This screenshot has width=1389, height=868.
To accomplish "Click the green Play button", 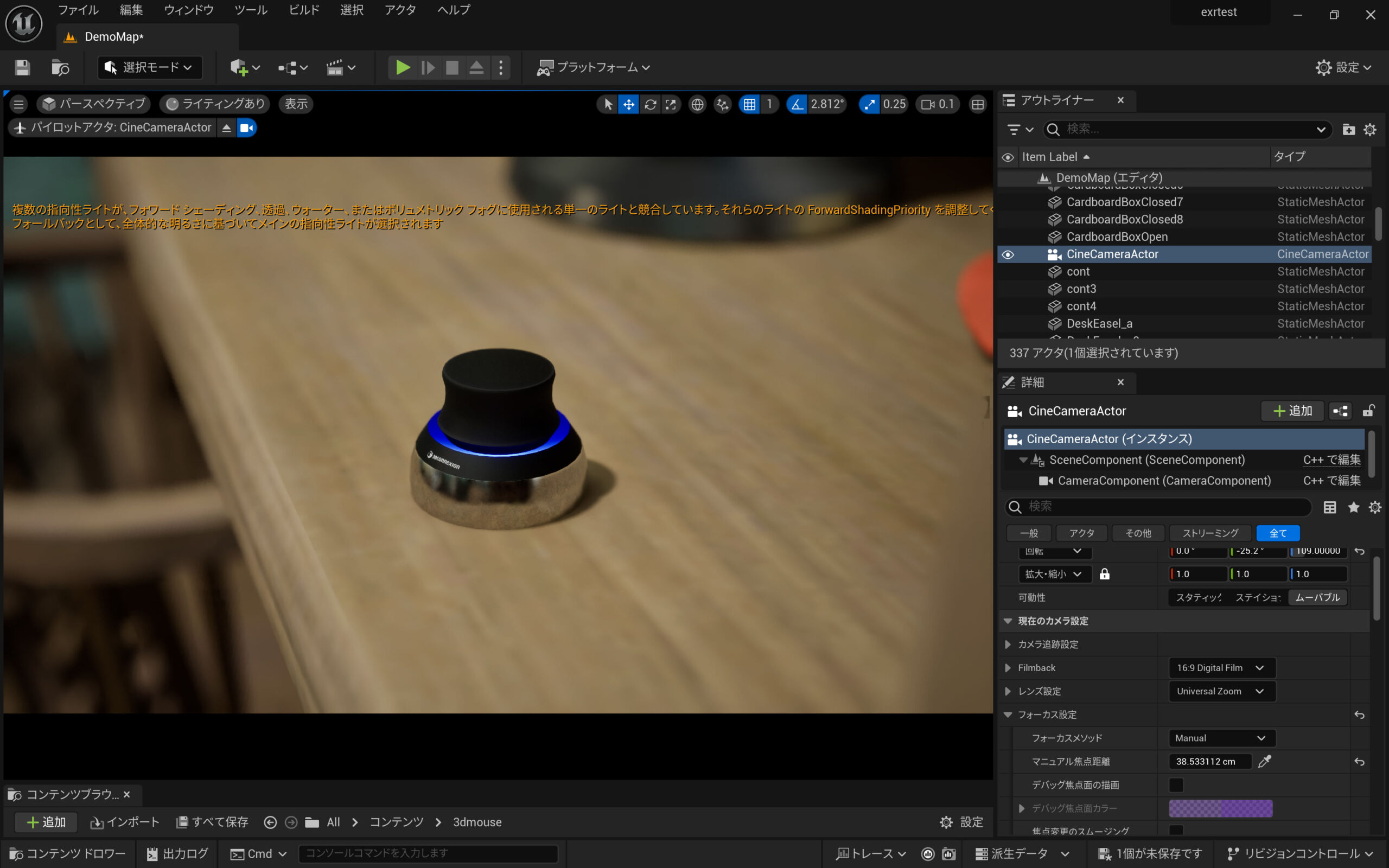I will (403, 68).
